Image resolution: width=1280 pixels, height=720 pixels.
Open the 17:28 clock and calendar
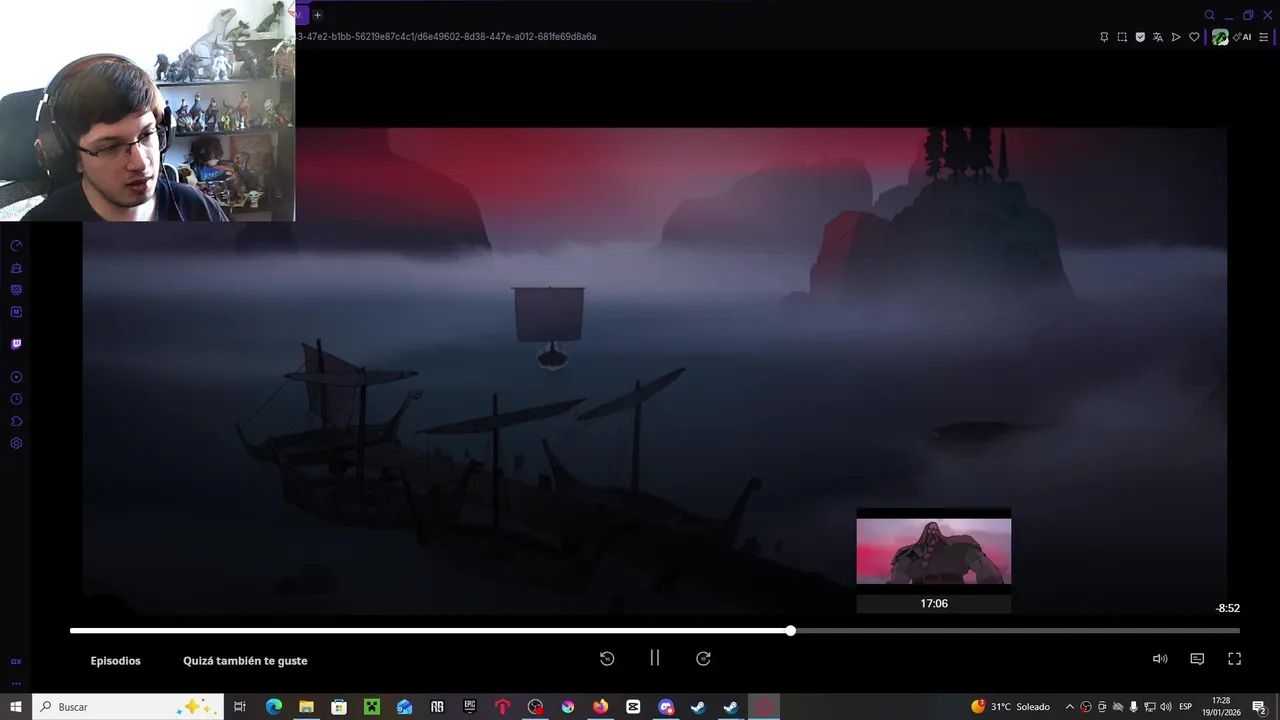pos(1221,707)
